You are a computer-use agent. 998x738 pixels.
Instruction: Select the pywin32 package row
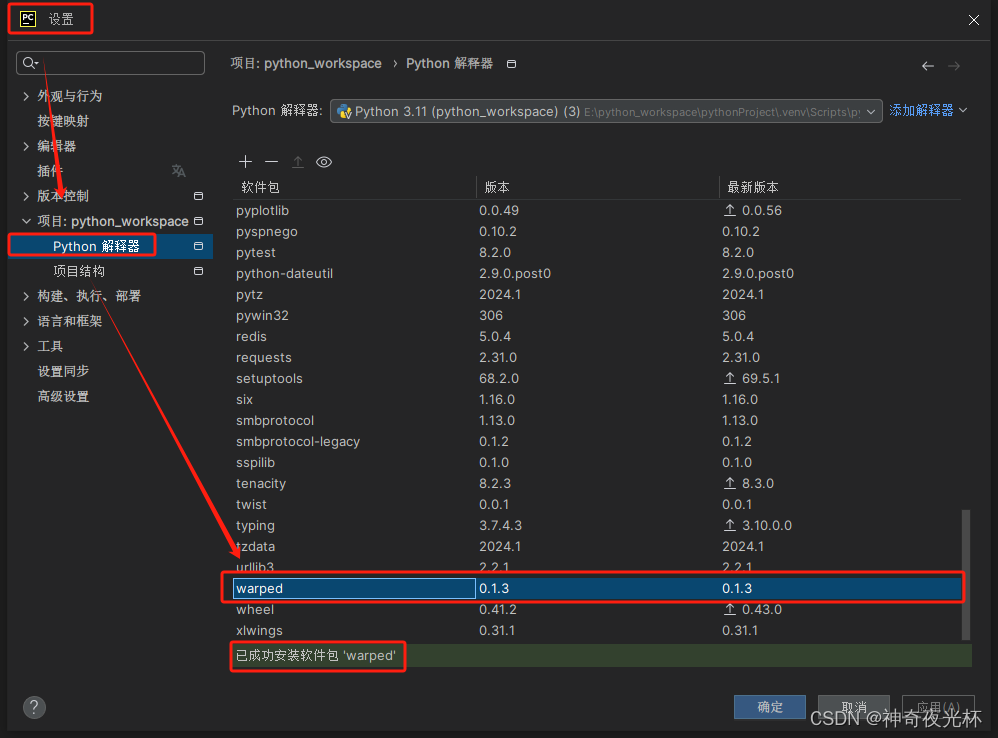[x=597, y=315]
